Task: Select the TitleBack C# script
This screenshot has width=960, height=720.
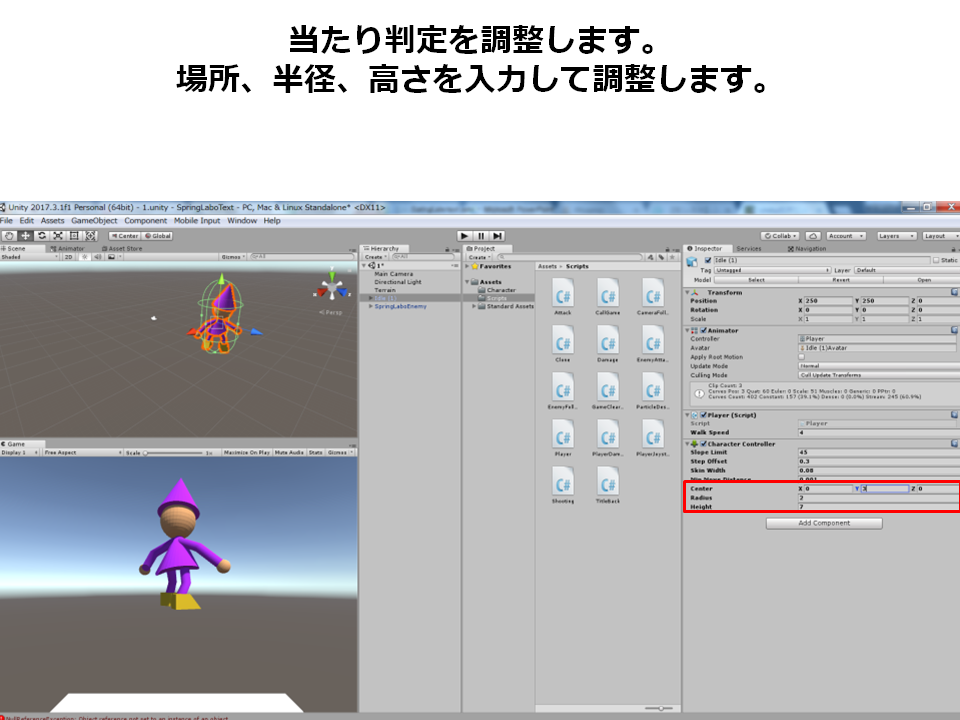Action: point(607,486)
